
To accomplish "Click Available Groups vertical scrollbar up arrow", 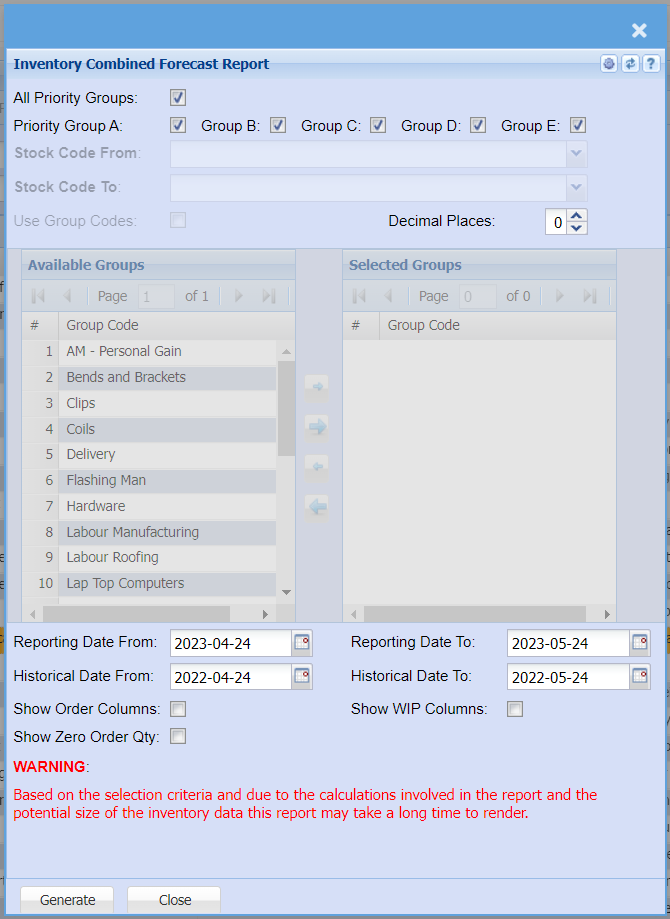I will click(x=287, y=352).
